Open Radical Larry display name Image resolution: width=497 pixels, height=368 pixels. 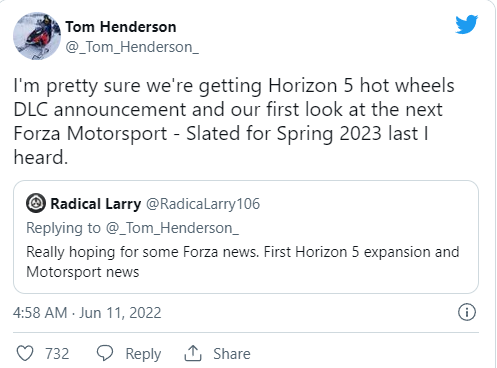pyautogui.click(x=96, y=204)
